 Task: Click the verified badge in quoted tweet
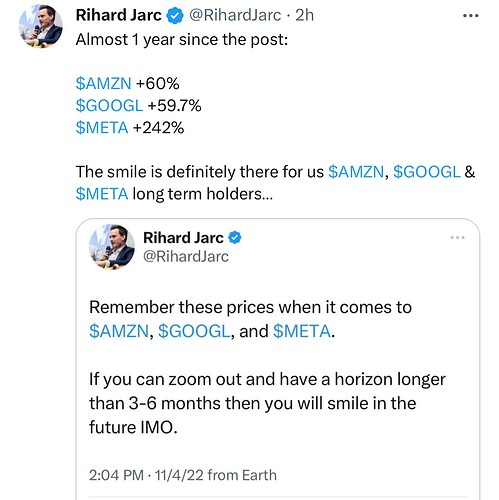[x=235, y=238]
